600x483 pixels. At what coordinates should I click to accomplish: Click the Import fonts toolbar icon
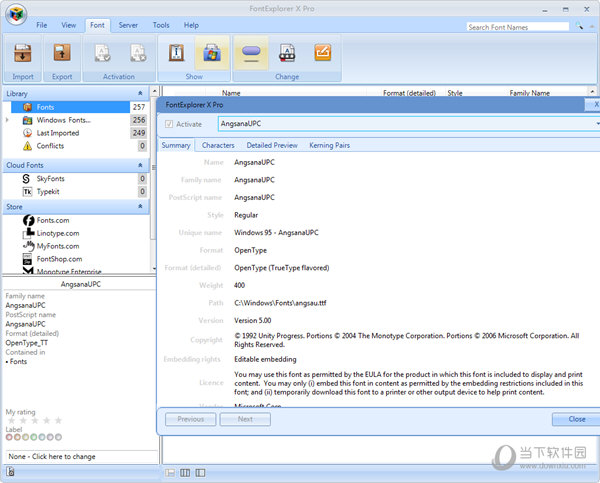pyautogui.click(x=23, y=53)
